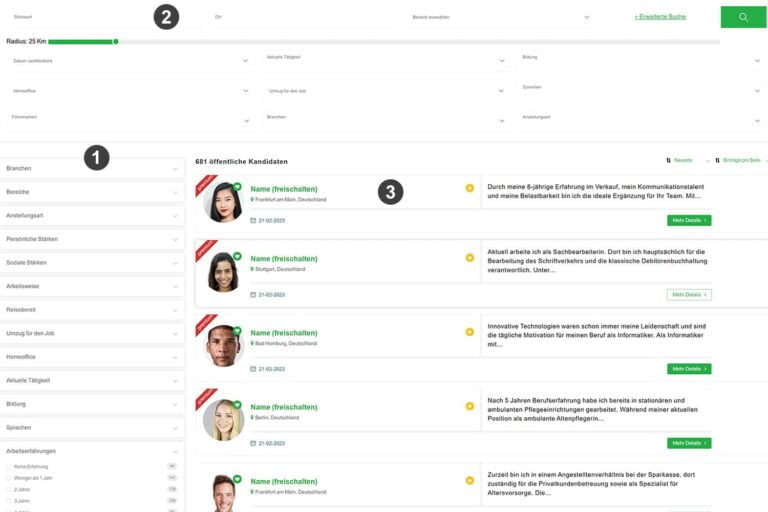This screenshot has height=512, width=768.
Task: Click the calendar icon on the Stuttgart candidate
Action: coord(253,295)
